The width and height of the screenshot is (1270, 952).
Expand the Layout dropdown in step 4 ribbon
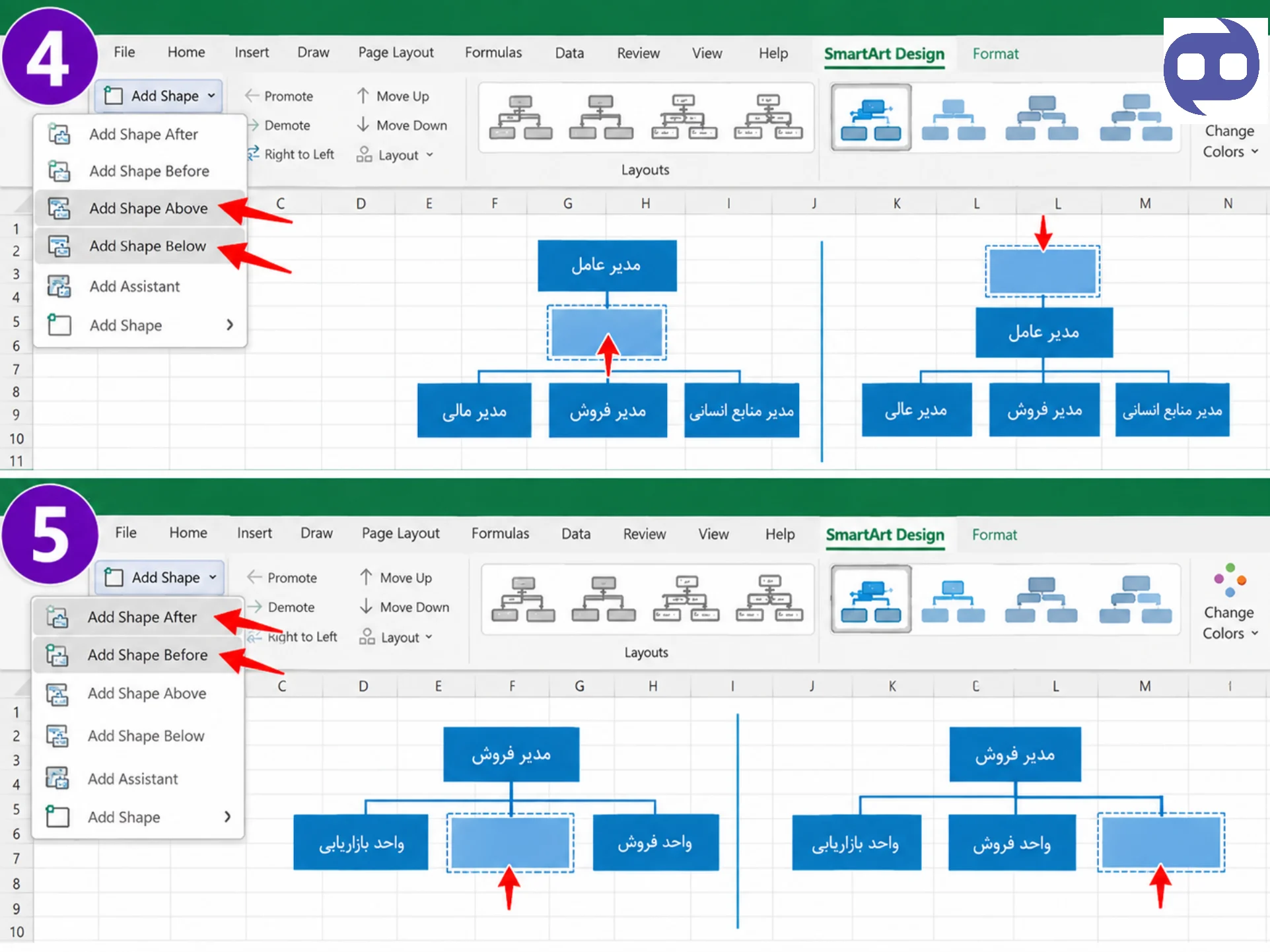pos(395,155)
